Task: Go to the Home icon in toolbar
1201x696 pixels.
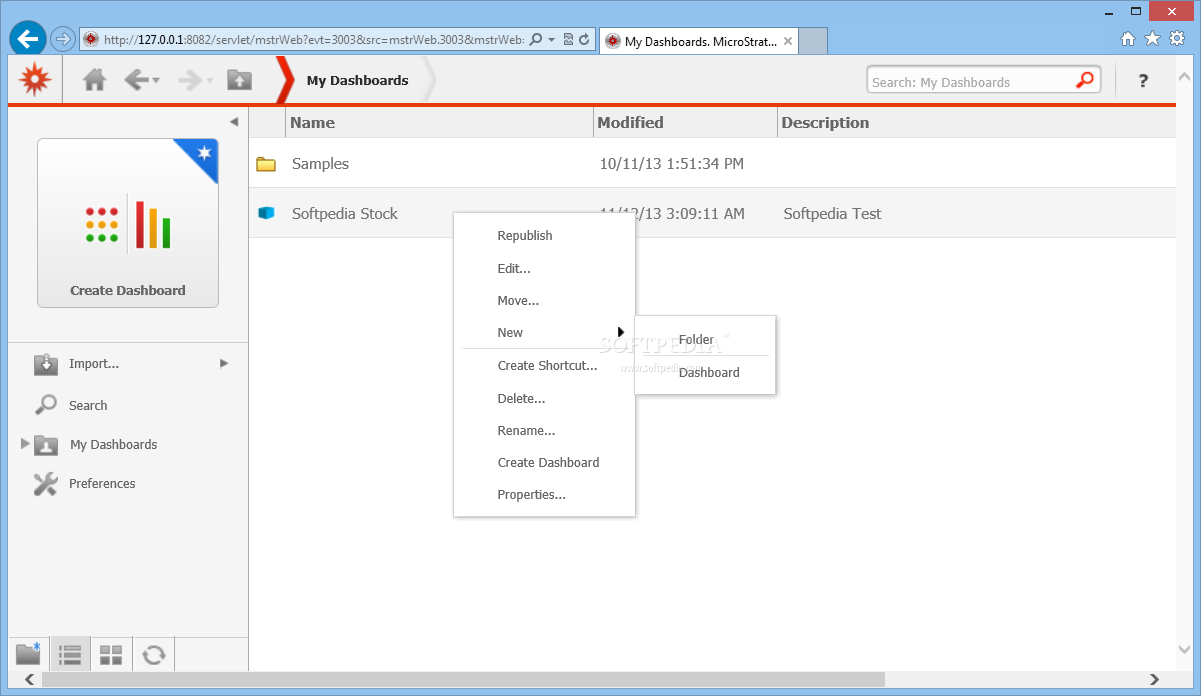Action: tap(95, 80)
